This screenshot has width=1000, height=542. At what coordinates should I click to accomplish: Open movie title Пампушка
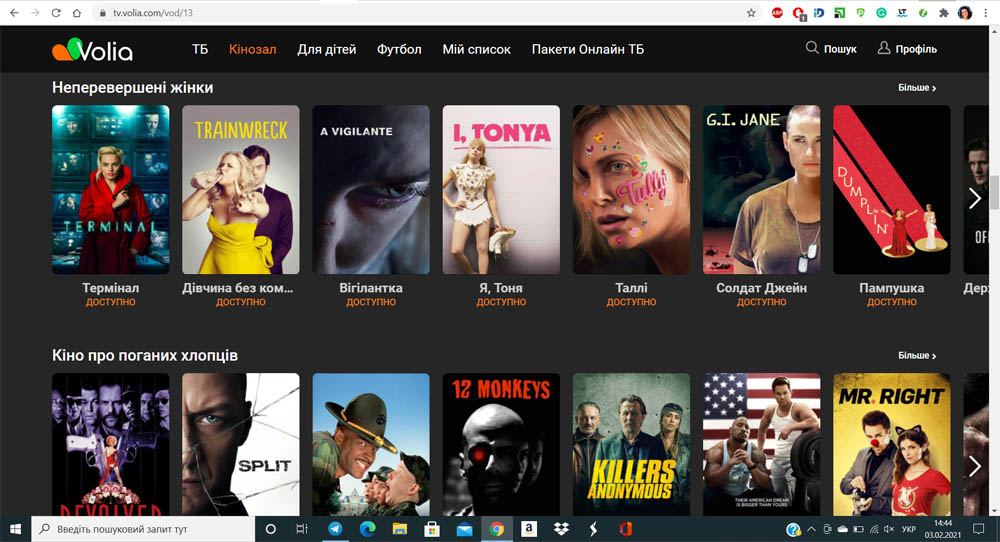point(892,288)
